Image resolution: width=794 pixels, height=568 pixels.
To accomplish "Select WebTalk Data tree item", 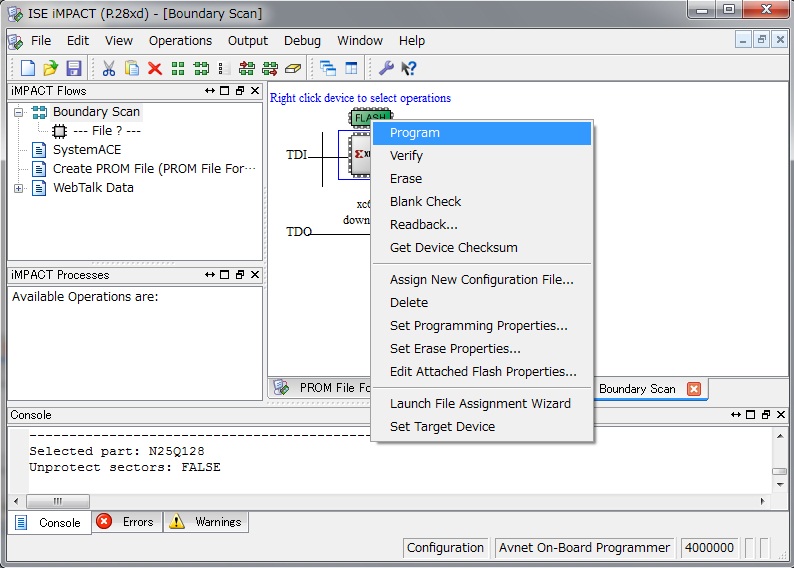I will 93,188.
